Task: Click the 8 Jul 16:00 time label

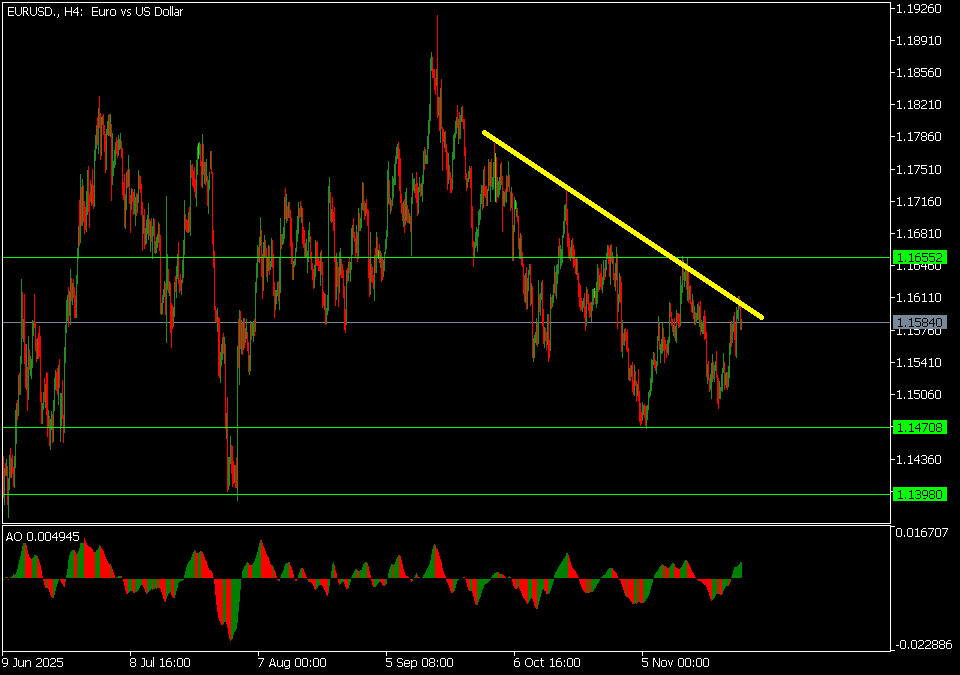Action: [160, 662]
